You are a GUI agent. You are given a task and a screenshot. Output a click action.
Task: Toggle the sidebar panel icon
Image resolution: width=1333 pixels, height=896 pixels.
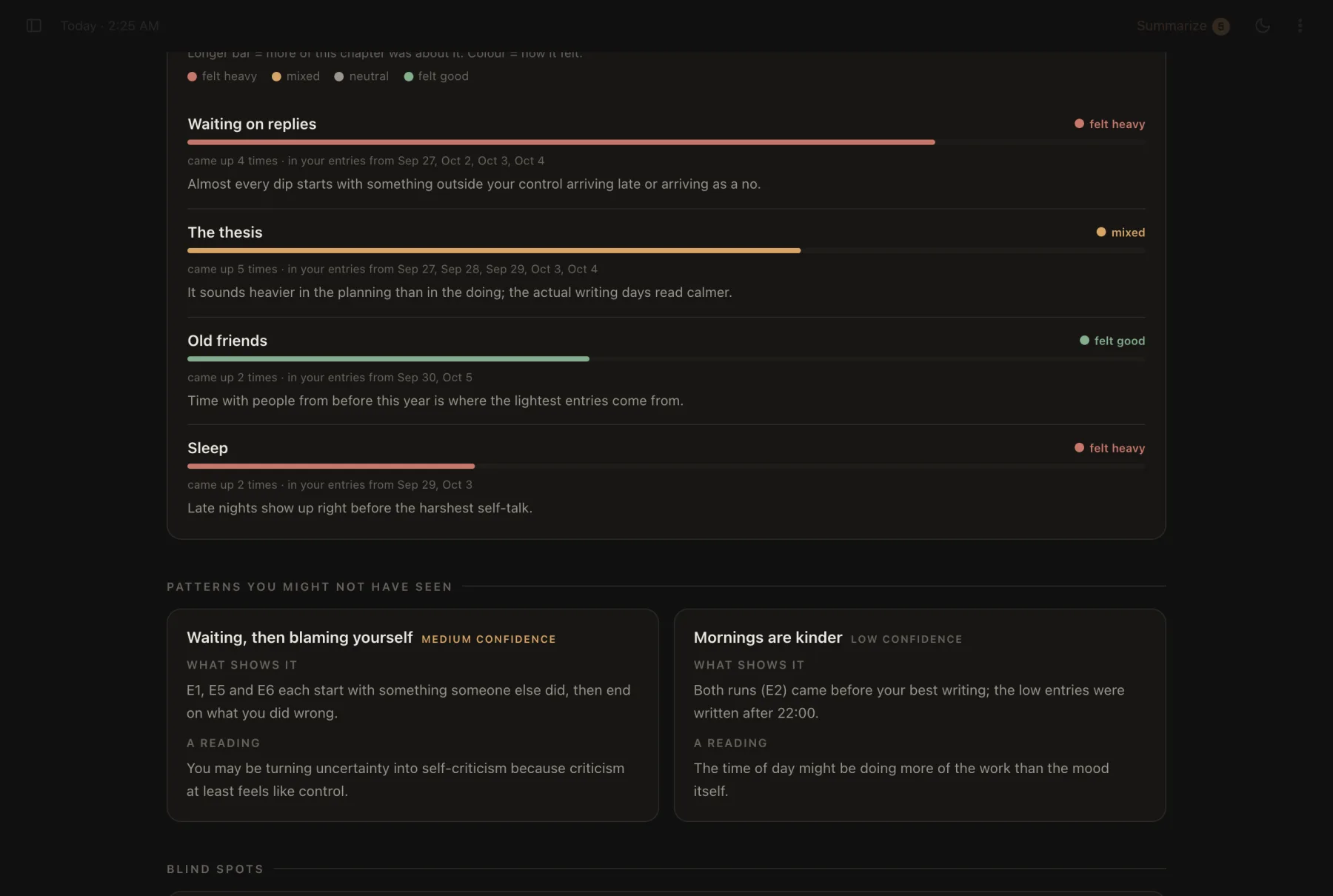(x=33, y=26)
